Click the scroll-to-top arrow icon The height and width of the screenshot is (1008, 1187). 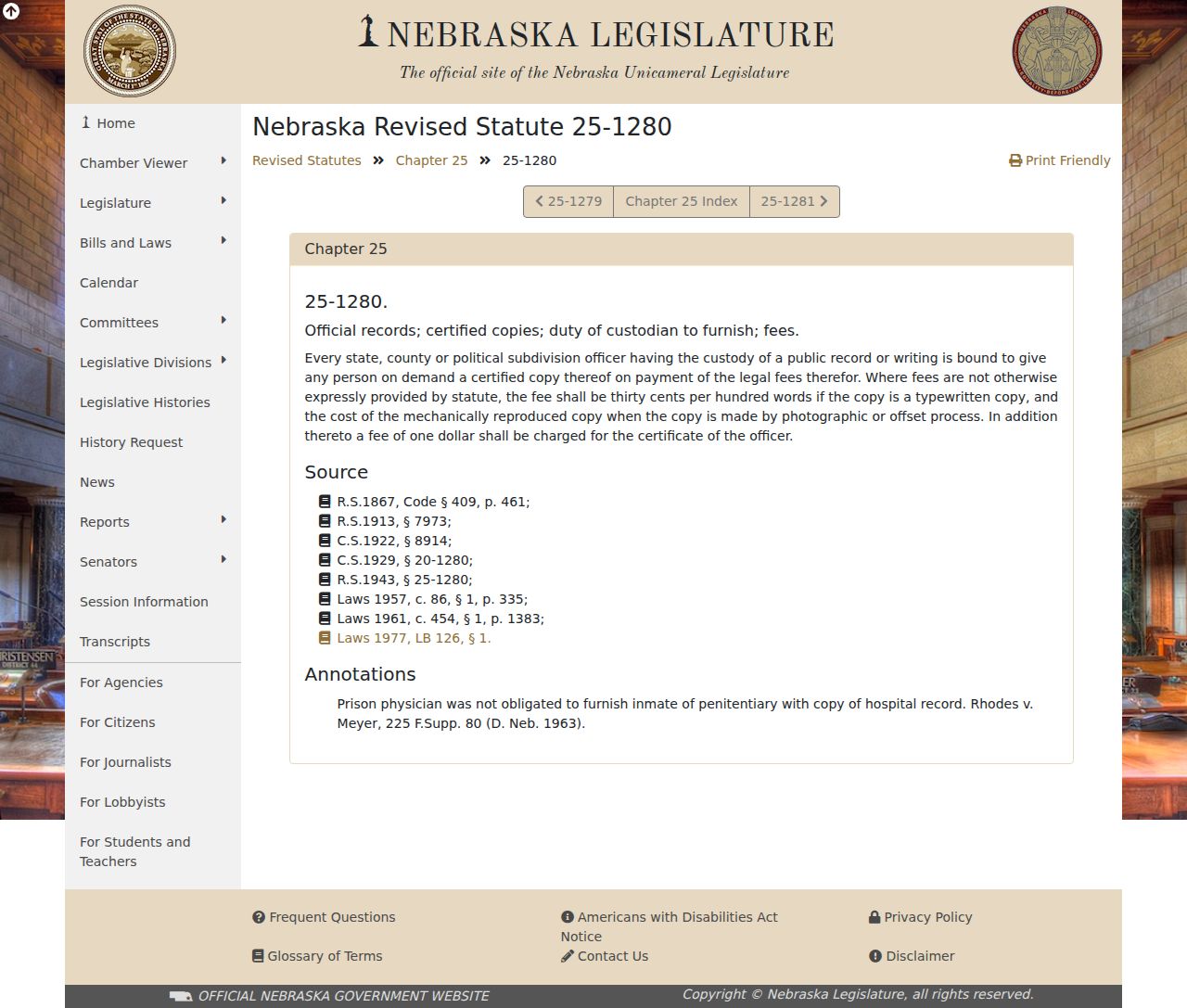pyautogui.click(x=11, y=11)
